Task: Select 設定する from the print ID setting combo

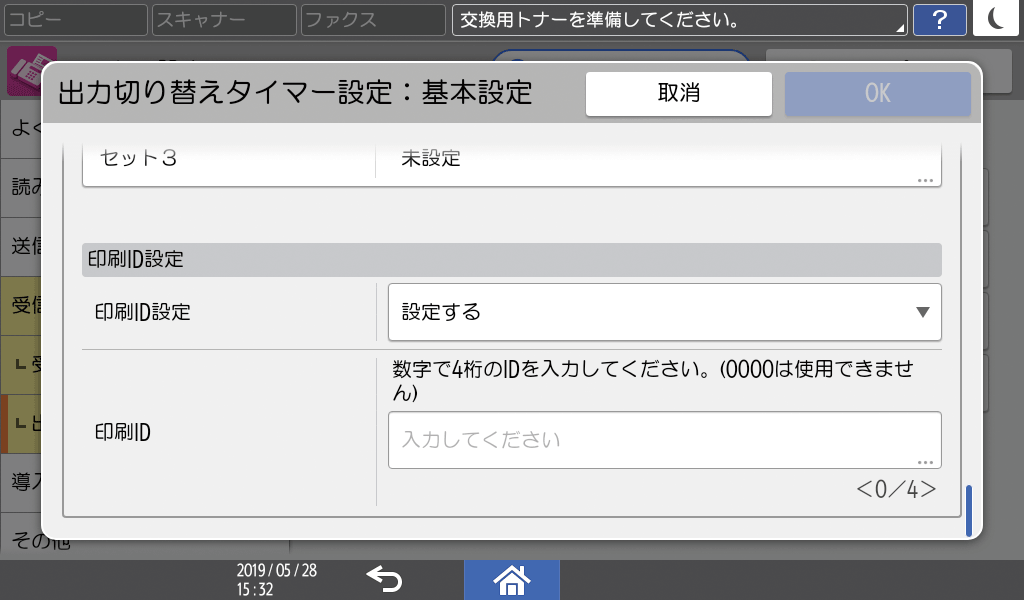Action: click(x=664, y=312)
